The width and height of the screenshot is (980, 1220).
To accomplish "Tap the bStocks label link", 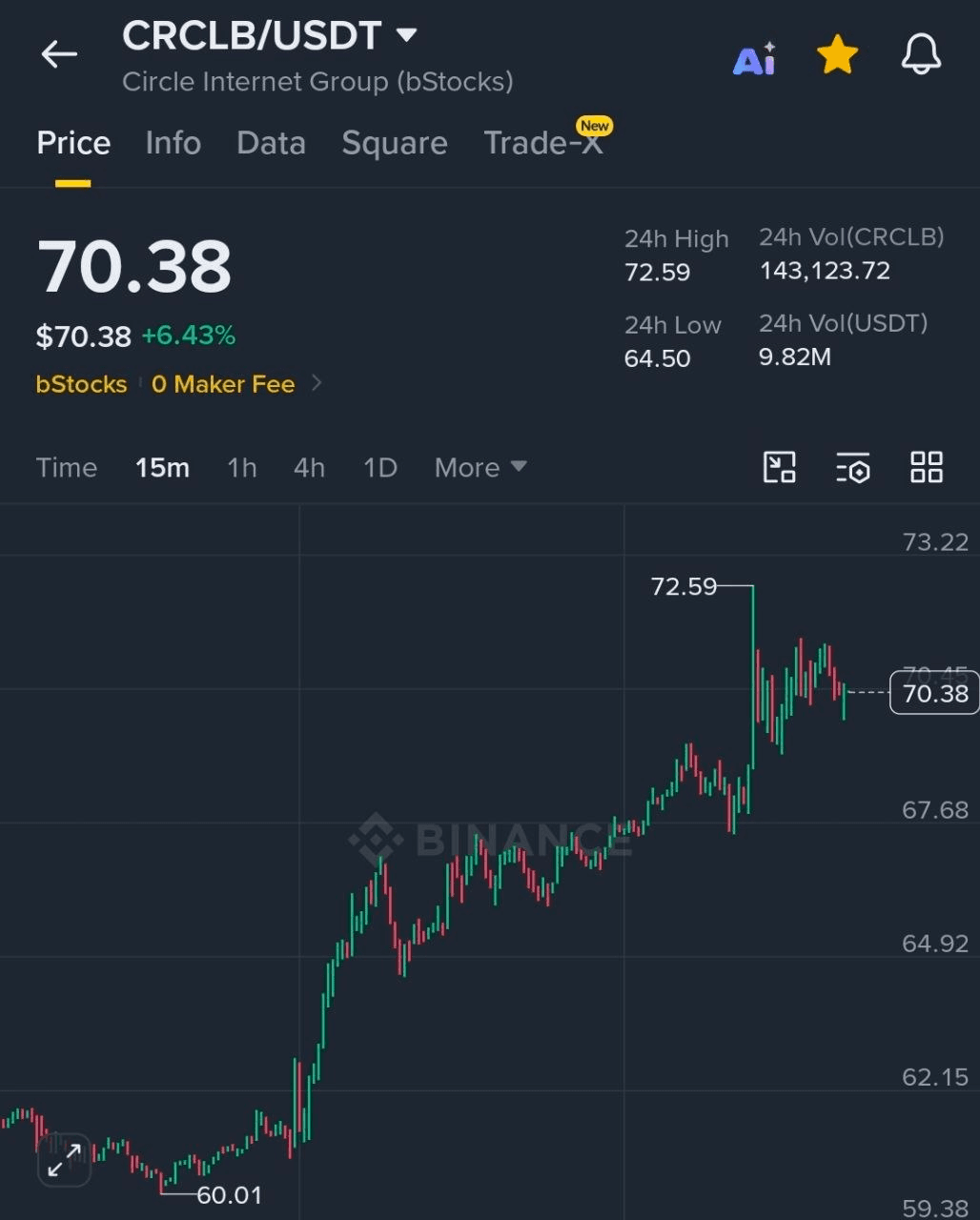I will 81,384.
